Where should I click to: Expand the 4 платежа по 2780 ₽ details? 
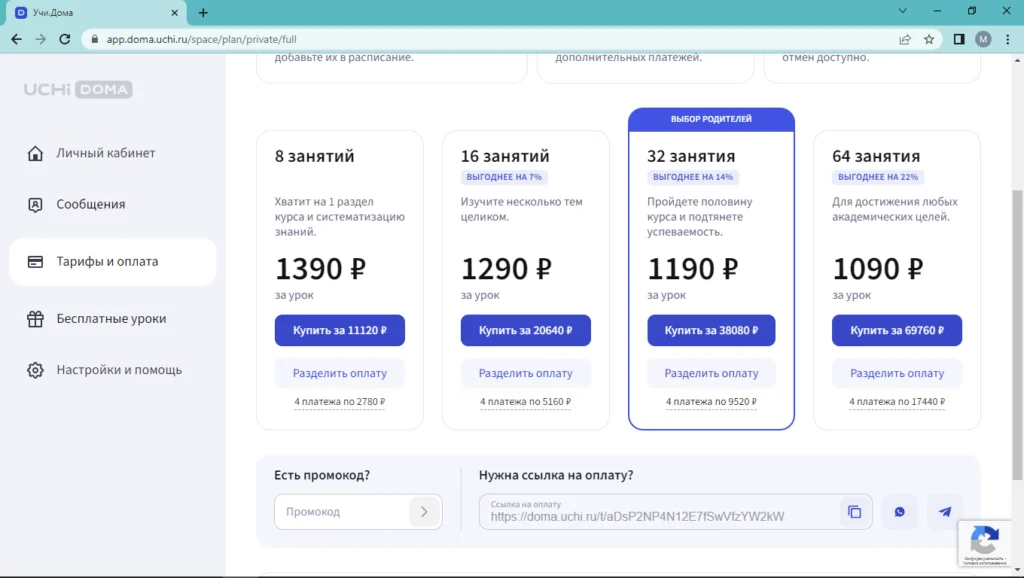340,402
